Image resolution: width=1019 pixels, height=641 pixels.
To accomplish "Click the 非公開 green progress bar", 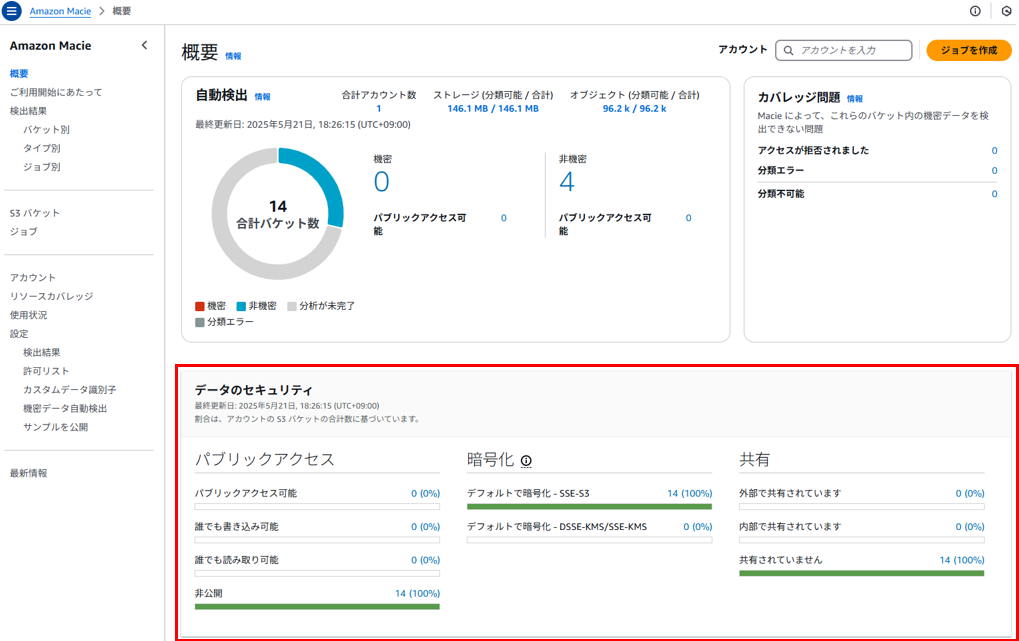I will (317, 607).
